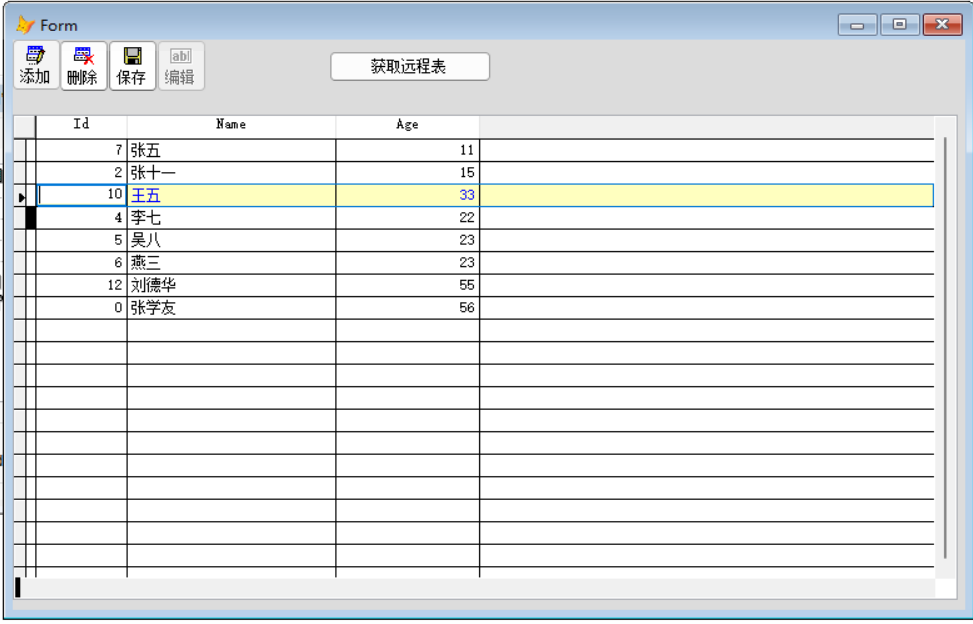The width and height of the screenshot is (973, 624).
Task: Click the black delete mark of 李七 row
Action: pyautogui.click(x=30, y=218)
